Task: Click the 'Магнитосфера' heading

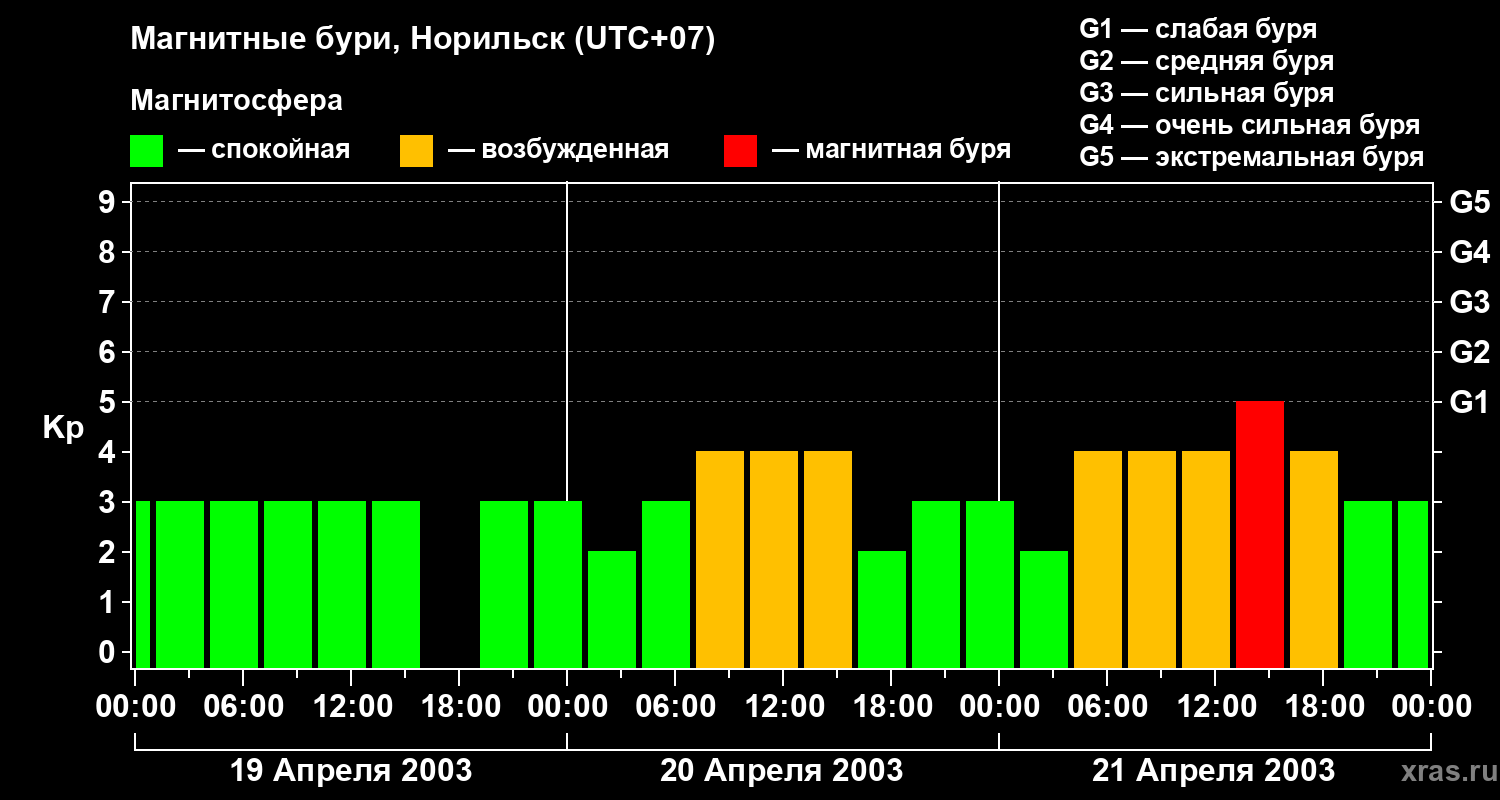Action: (236, 101)
